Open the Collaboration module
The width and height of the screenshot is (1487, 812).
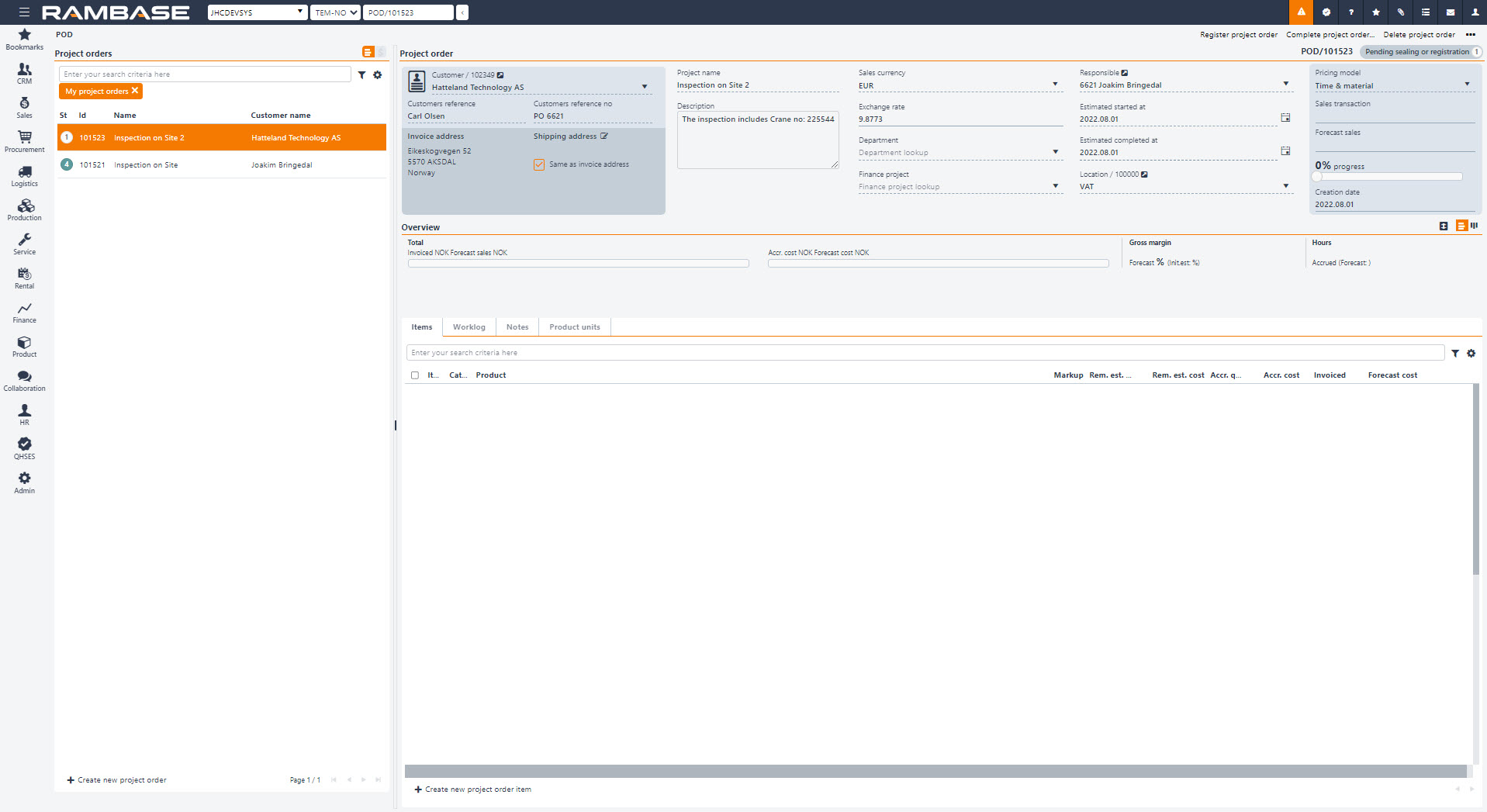[x=25, y=381]
